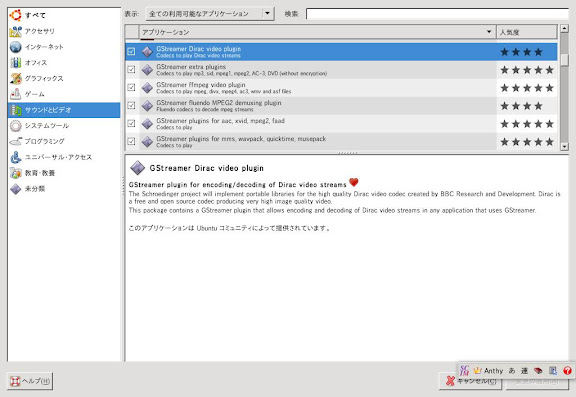The image size is (576, 397).
Task: Click the SCIM logo in the input toolbar
Action: pos(464,370)
